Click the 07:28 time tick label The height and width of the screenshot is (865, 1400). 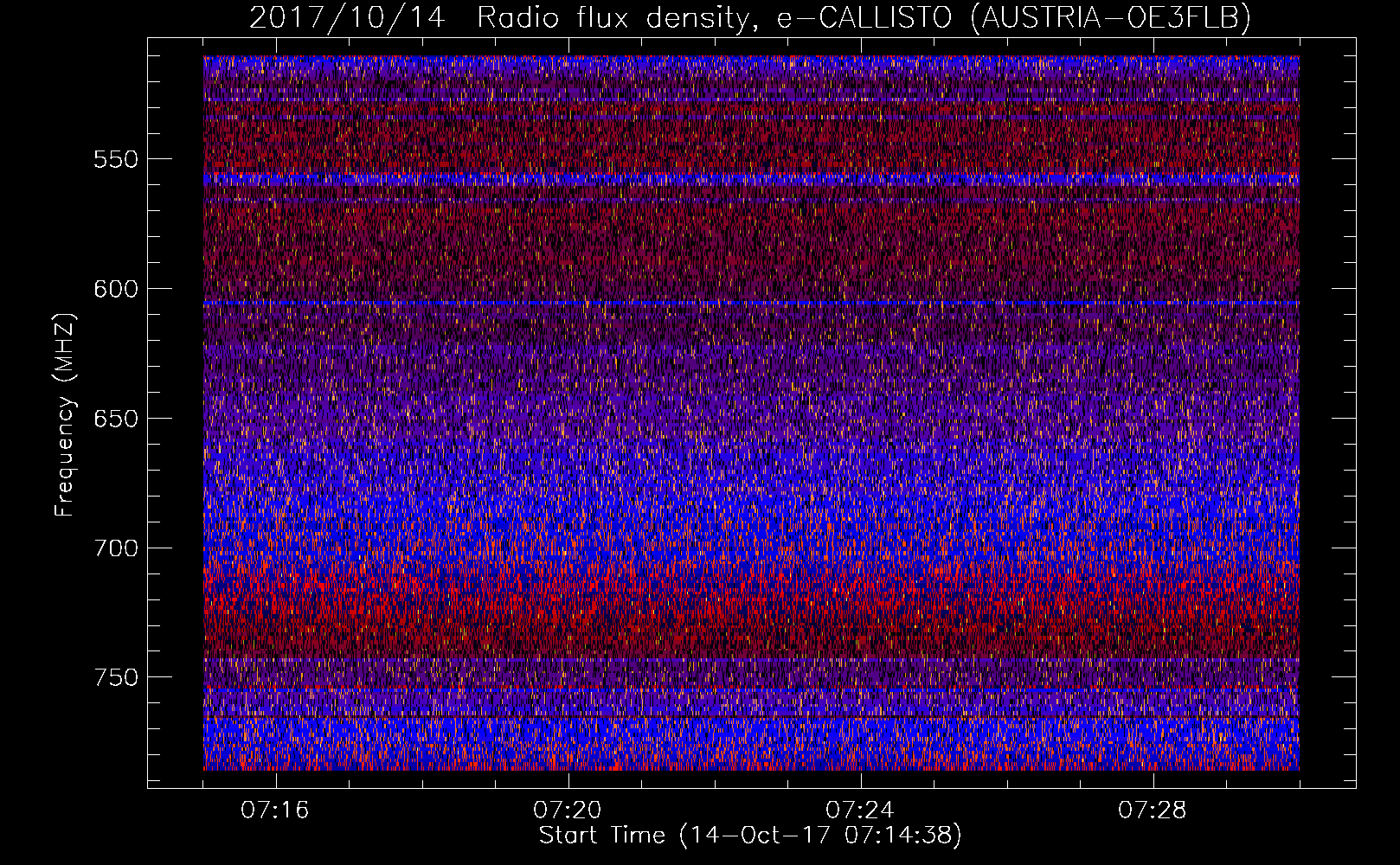(1153, 811)
